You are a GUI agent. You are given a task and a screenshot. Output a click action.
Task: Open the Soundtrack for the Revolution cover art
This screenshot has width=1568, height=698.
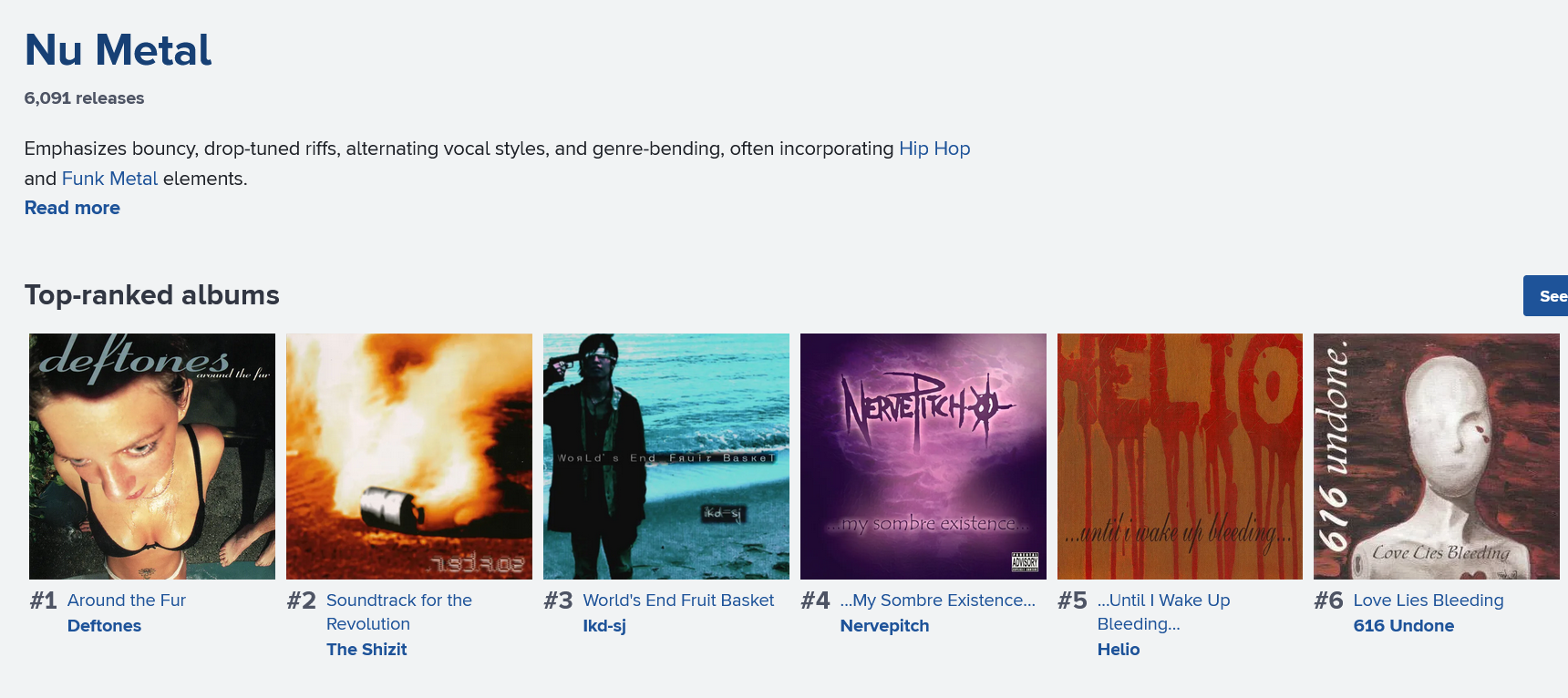pyautogui.click(x=409, y=457)
